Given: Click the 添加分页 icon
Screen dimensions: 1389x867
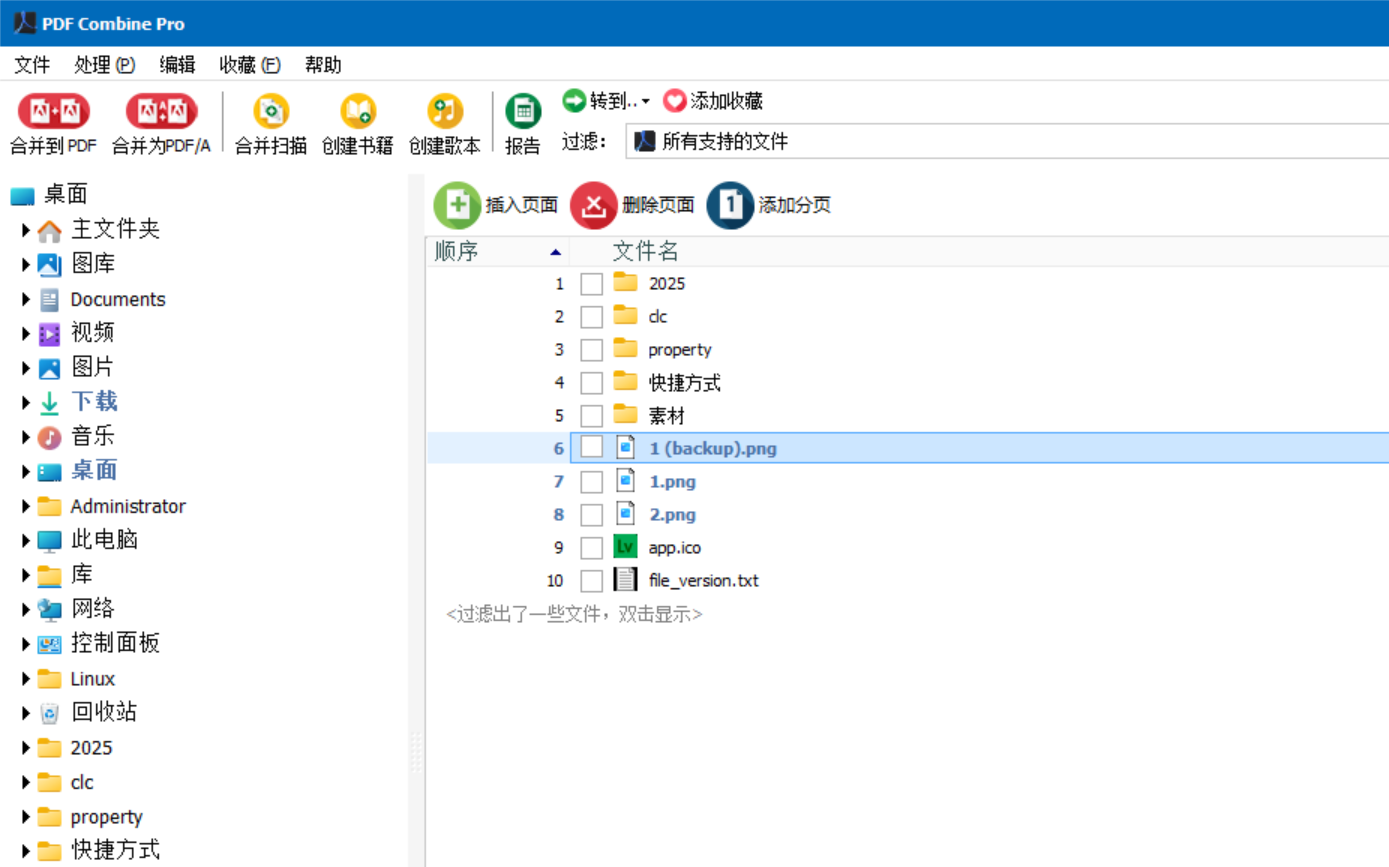Looking at the screenshot, I should click(x=729, y=204).
